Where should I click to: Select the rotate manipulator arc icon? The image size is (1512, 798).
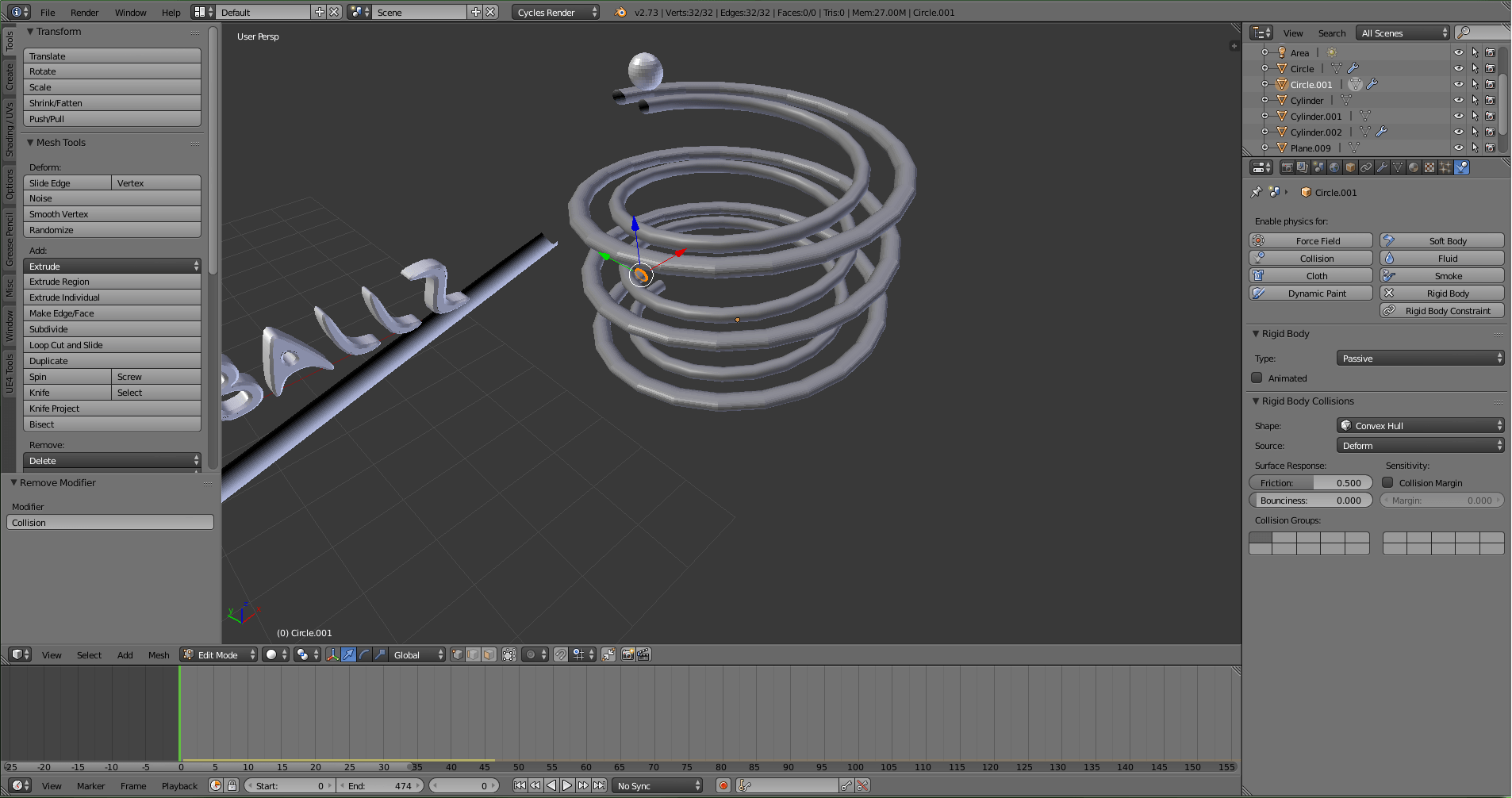pos(364,654)
